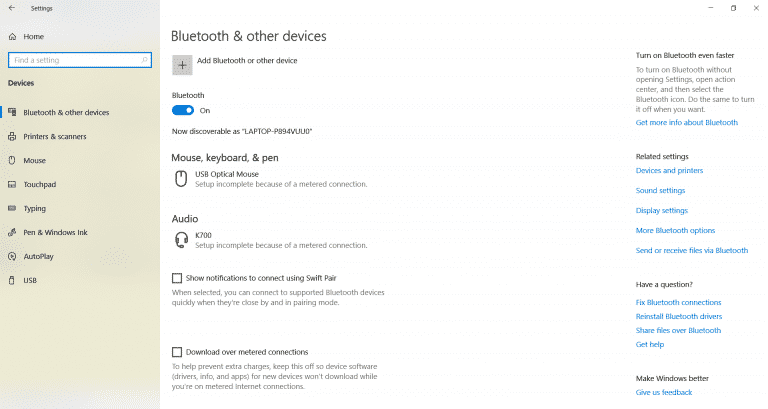Click Fix Bluetooth connections link

(678, 302)
